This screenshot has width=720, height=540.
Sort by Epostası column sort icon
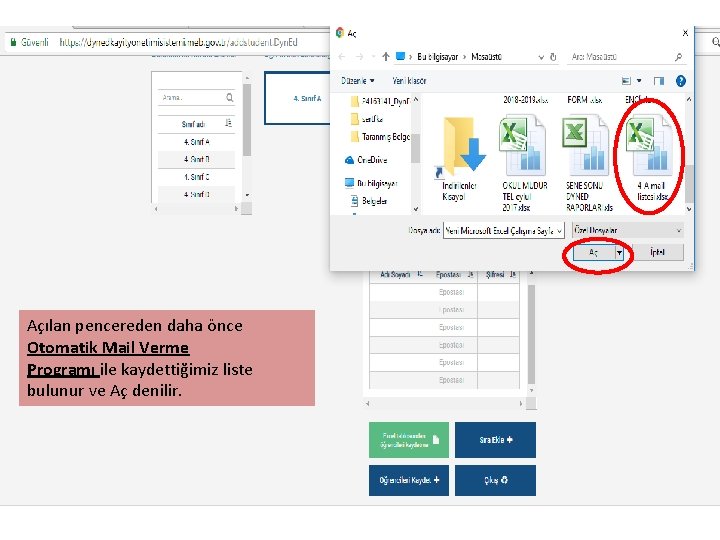click(470, 274)
